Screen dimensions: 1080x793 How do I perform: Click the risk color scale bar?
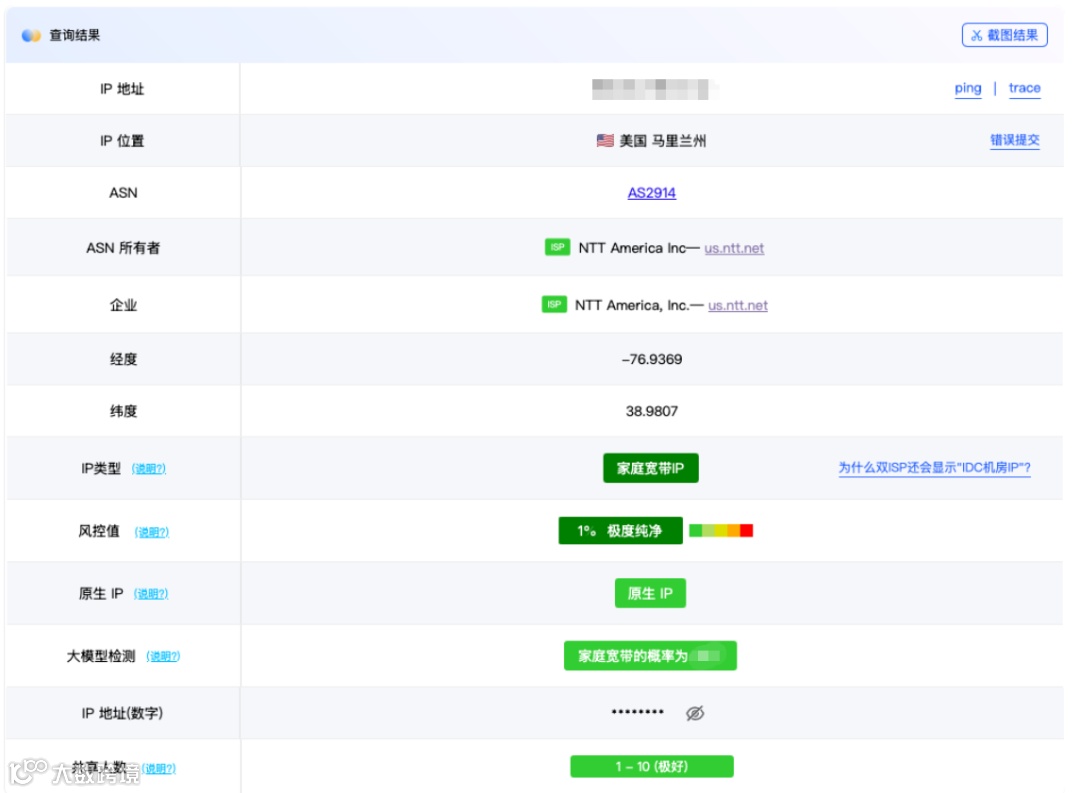(x=721, y=531)
